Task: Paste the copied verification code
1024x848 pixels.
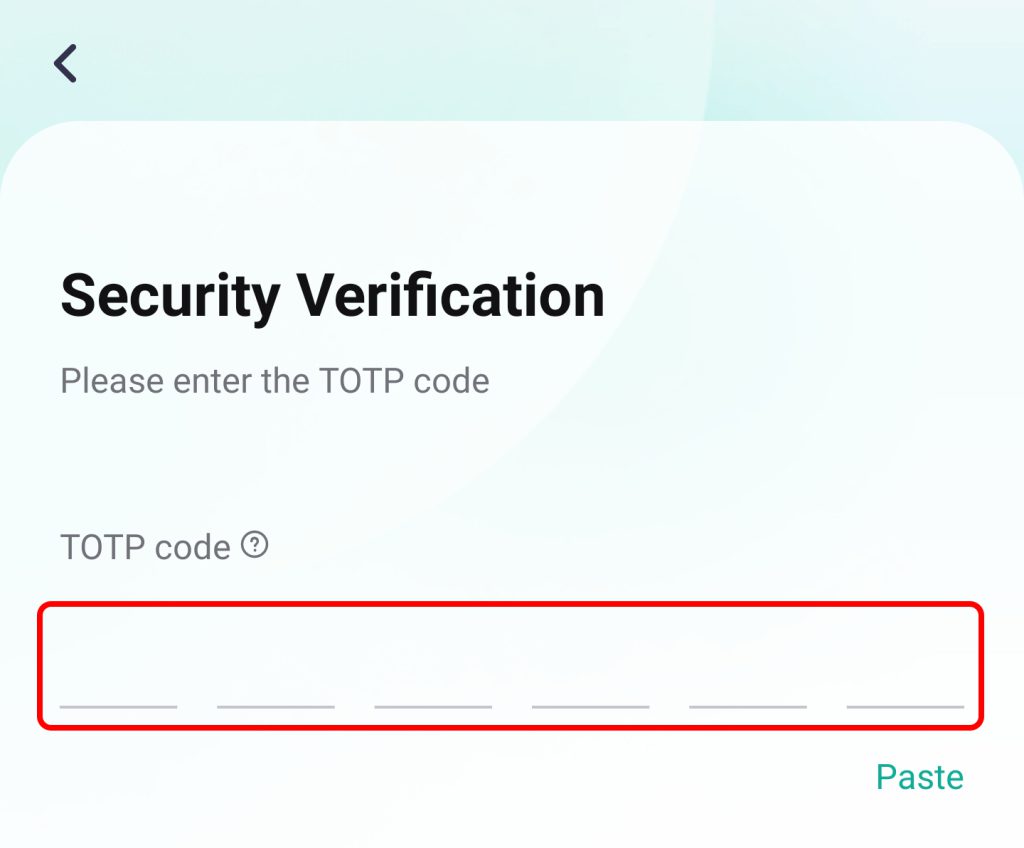Action: pyautogui.click(x=919, y=777)
